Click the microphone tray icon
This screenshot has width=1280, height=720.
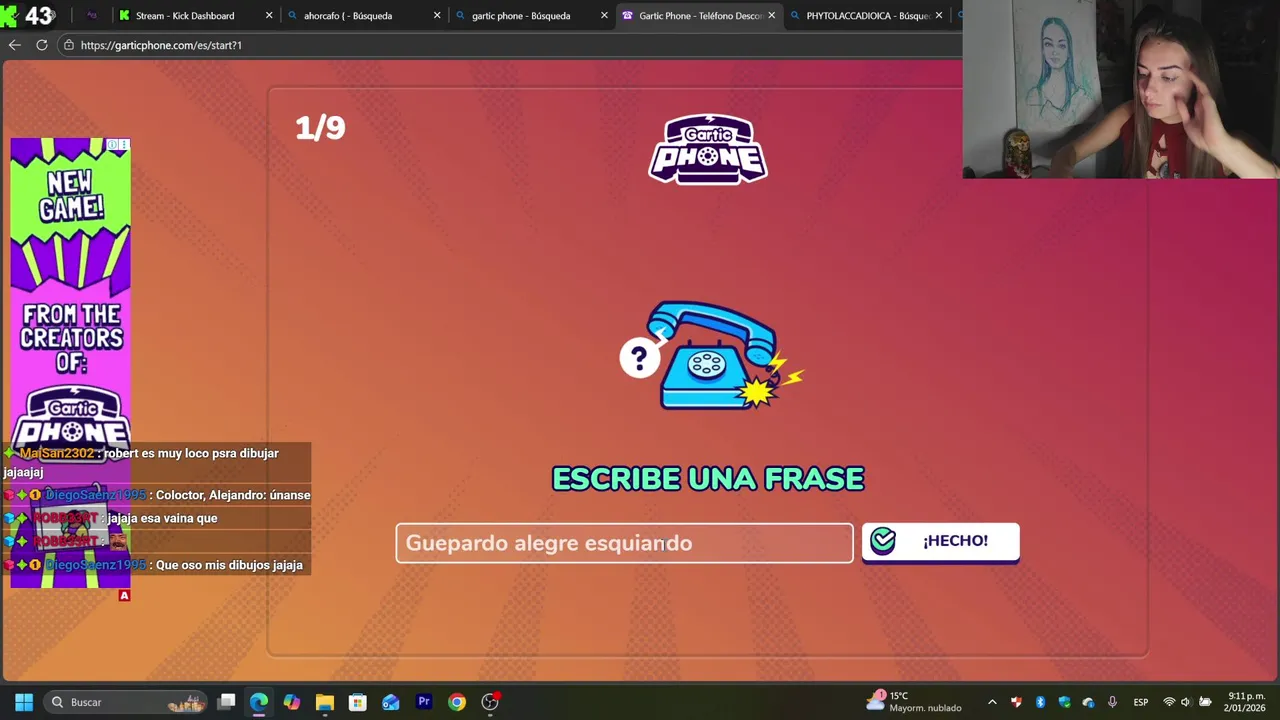click(1112, 702)
